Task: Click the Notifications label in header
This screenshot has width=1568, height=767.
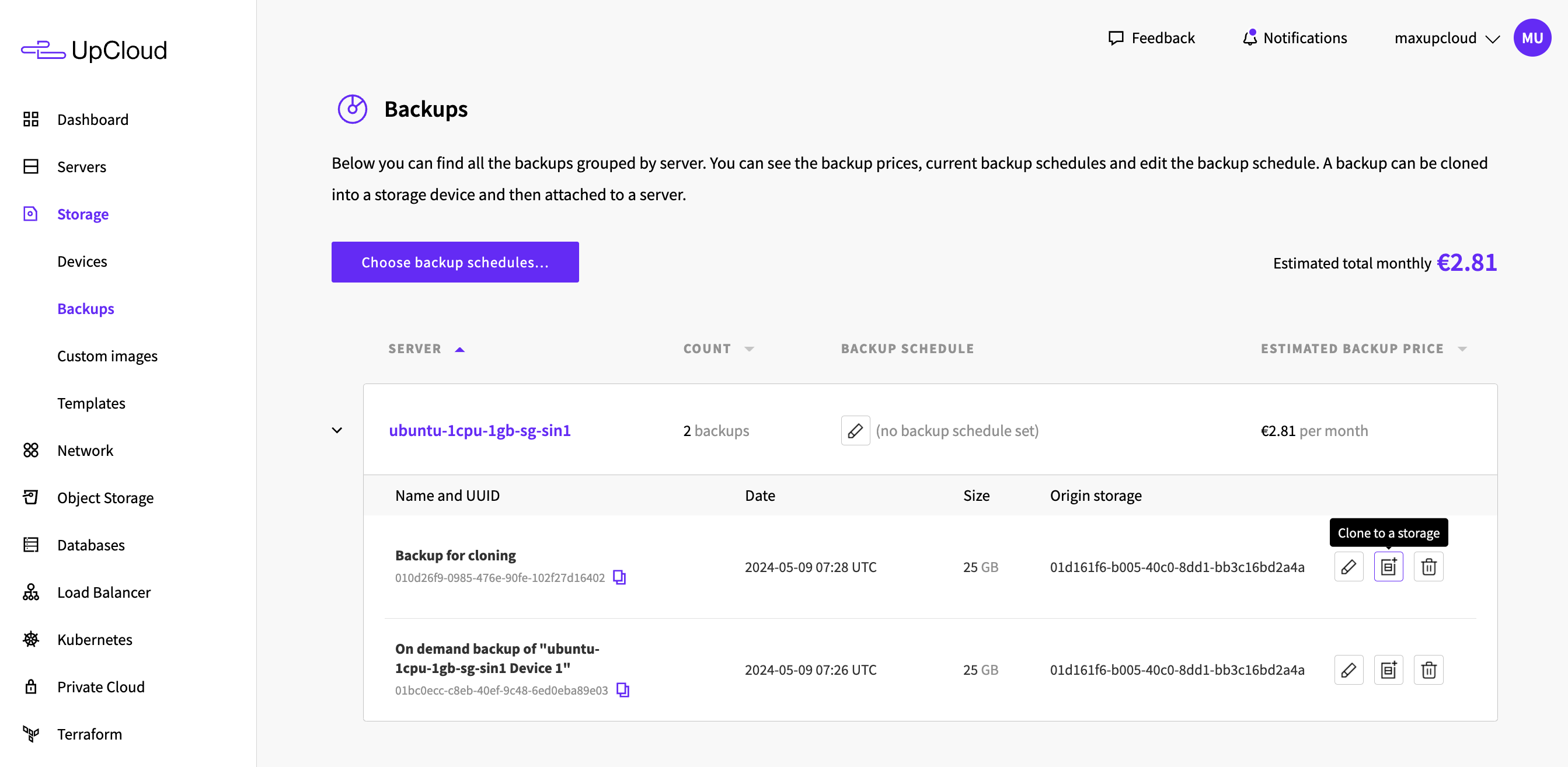Action: coord(1305,39)
